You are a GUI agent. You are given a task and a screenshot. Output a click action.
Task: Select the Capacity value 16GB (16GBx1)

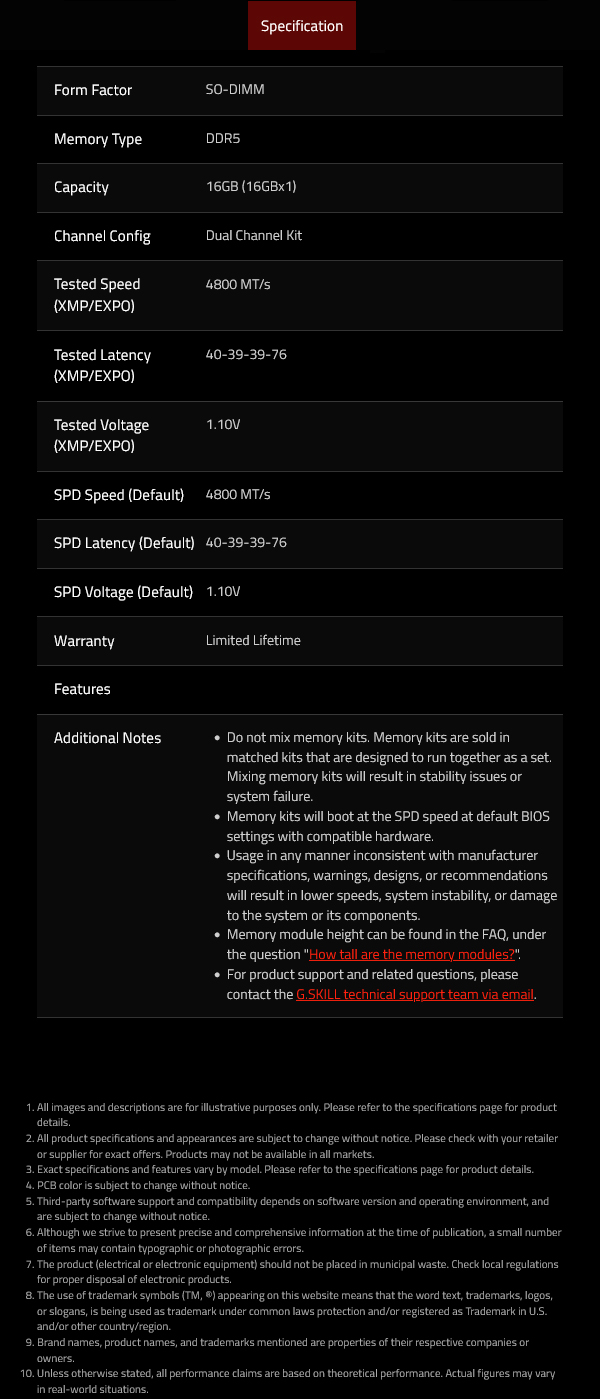(251, 187)
